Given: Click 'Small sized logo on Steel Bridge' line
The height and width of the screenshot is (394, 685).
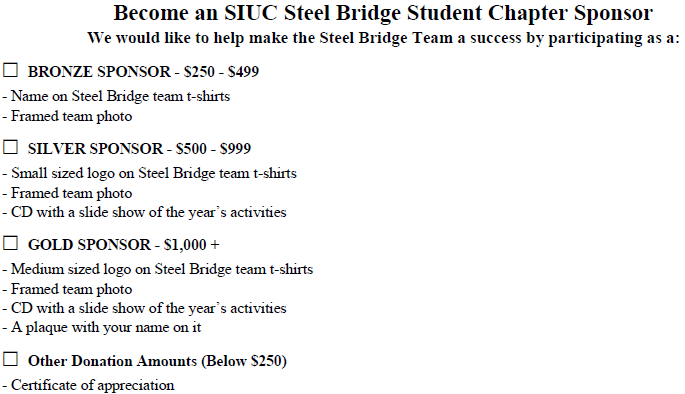Looking at the screenshot, I should (x=149, y=173).
